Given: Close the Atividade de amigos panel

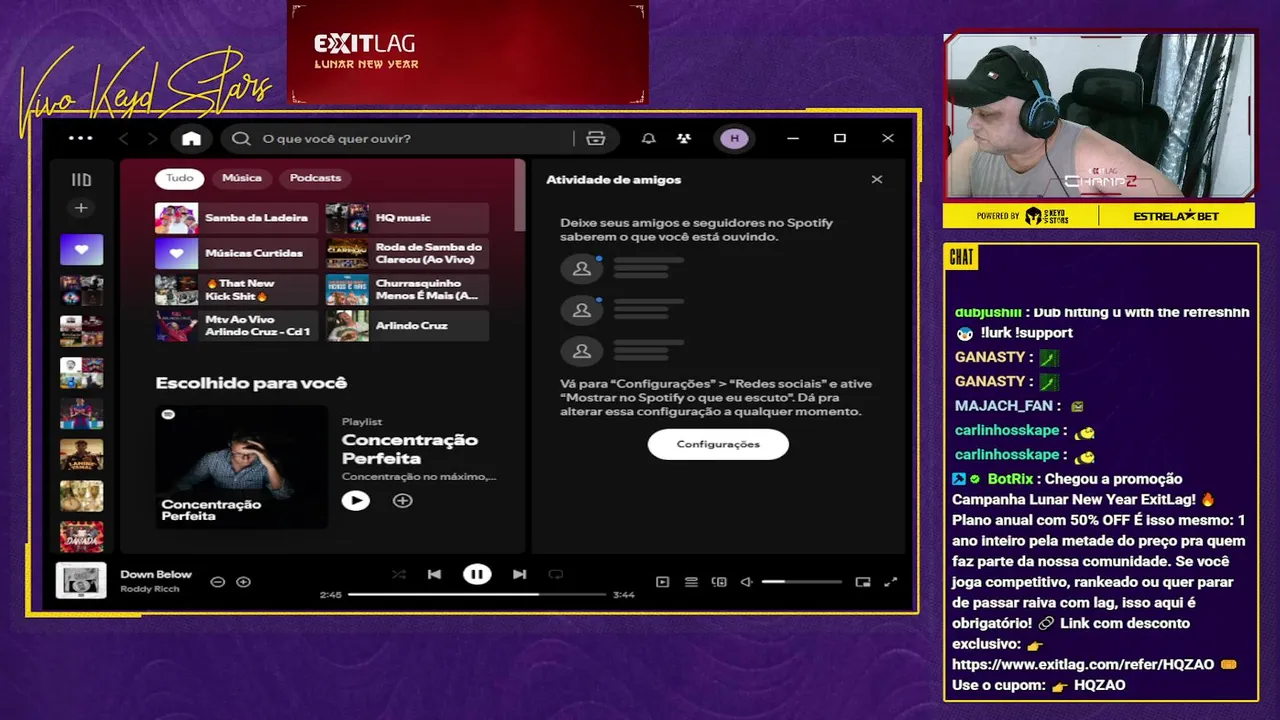Looking at the screenshot, I should [877, 179].
